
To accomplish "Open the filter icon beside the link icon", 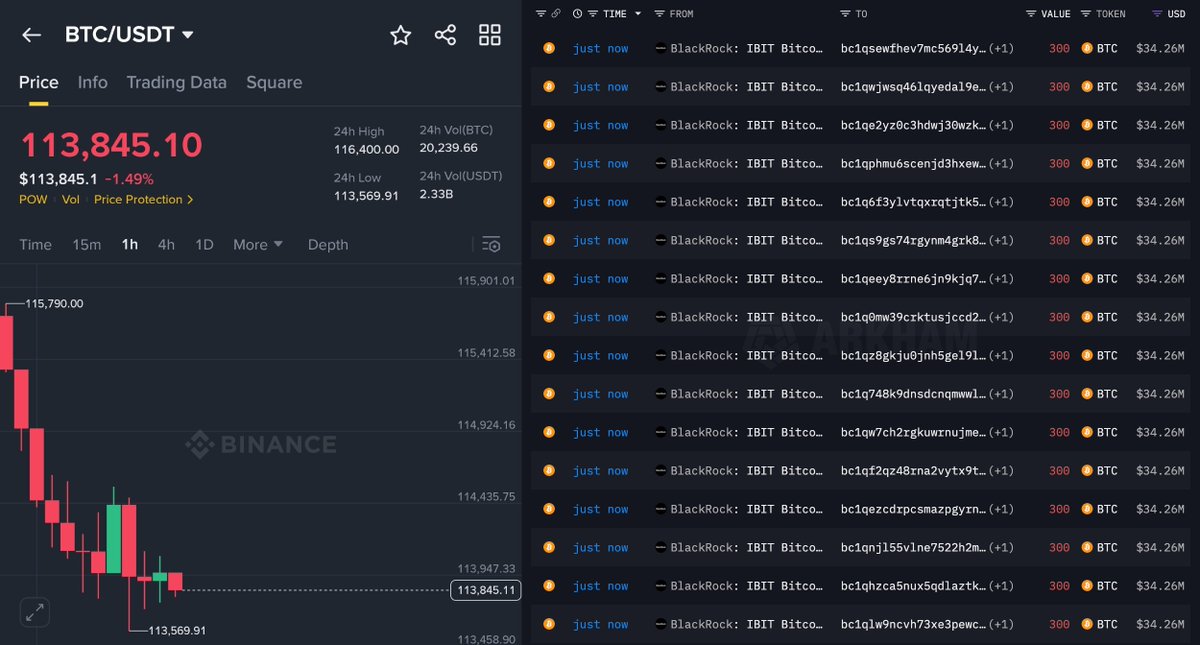I will point(541,14).
